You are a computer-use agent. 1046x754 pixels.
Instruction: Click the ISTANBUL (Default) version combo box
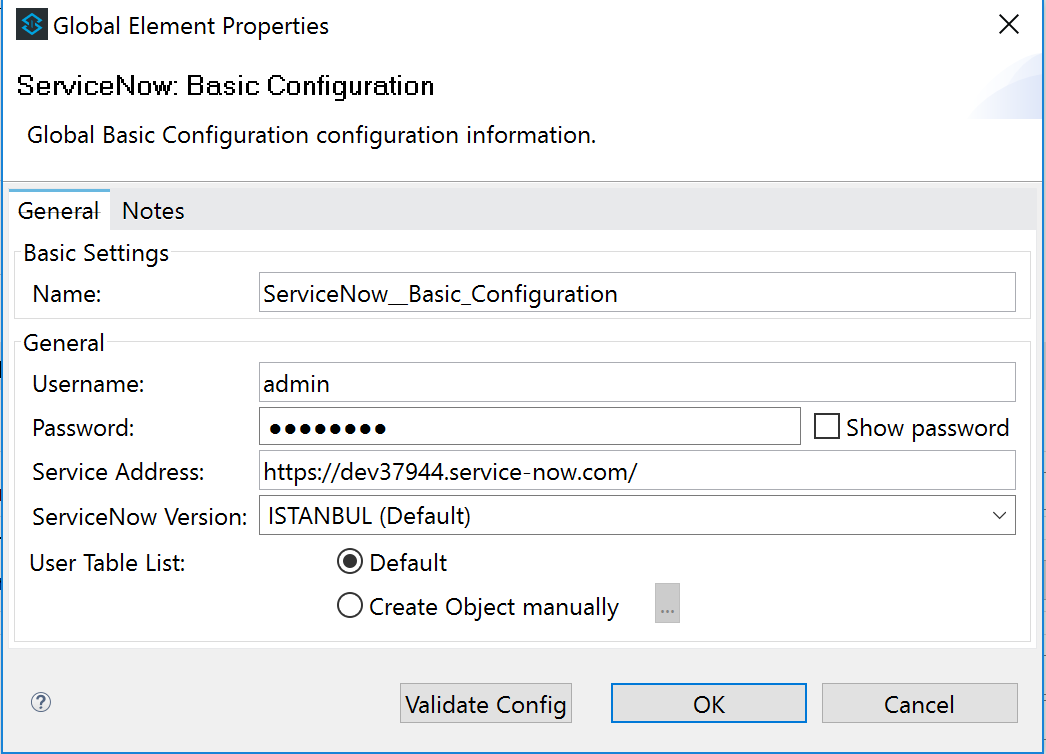(620, 516)
